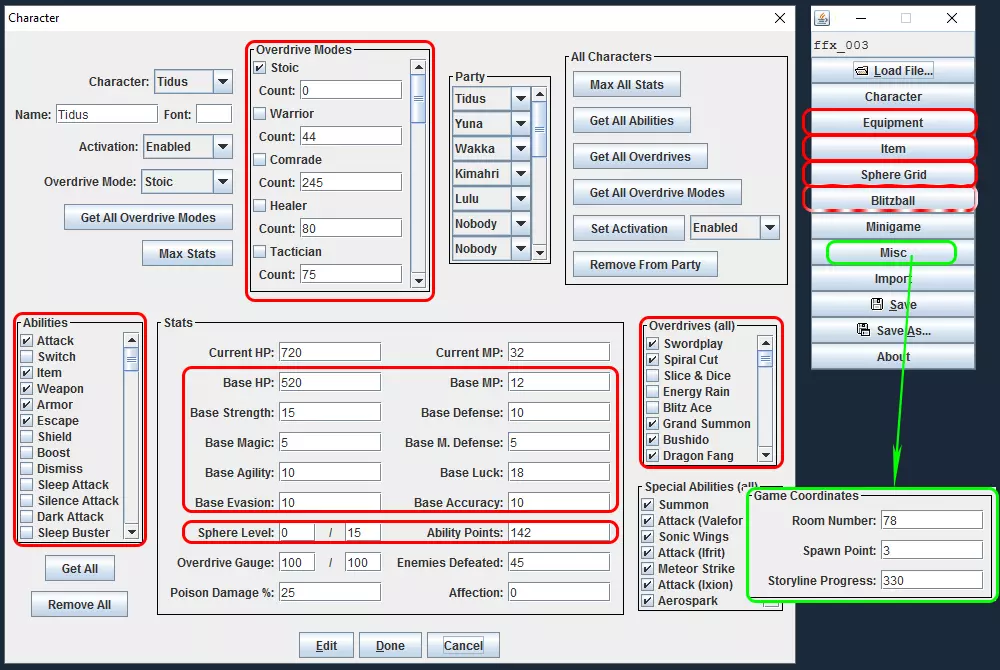
Task: Click the Max Stats button
Action: (188, 253)
